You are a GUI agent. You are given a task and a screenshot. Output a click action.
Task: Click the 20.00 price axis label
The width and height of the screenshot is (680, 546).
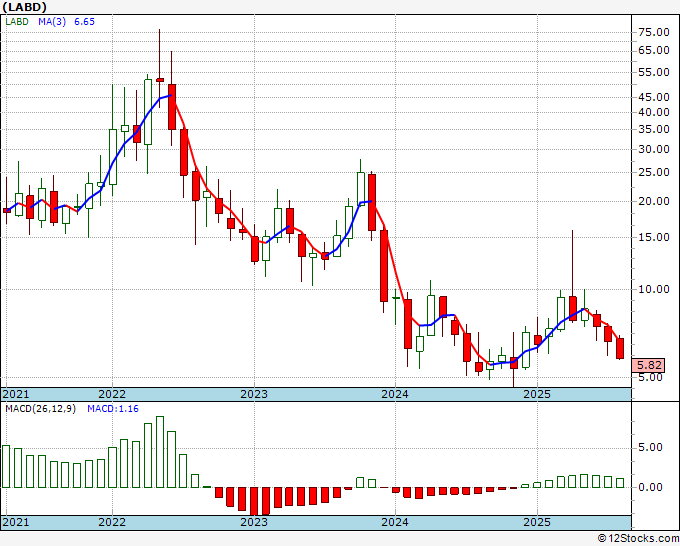coord(654,201)
